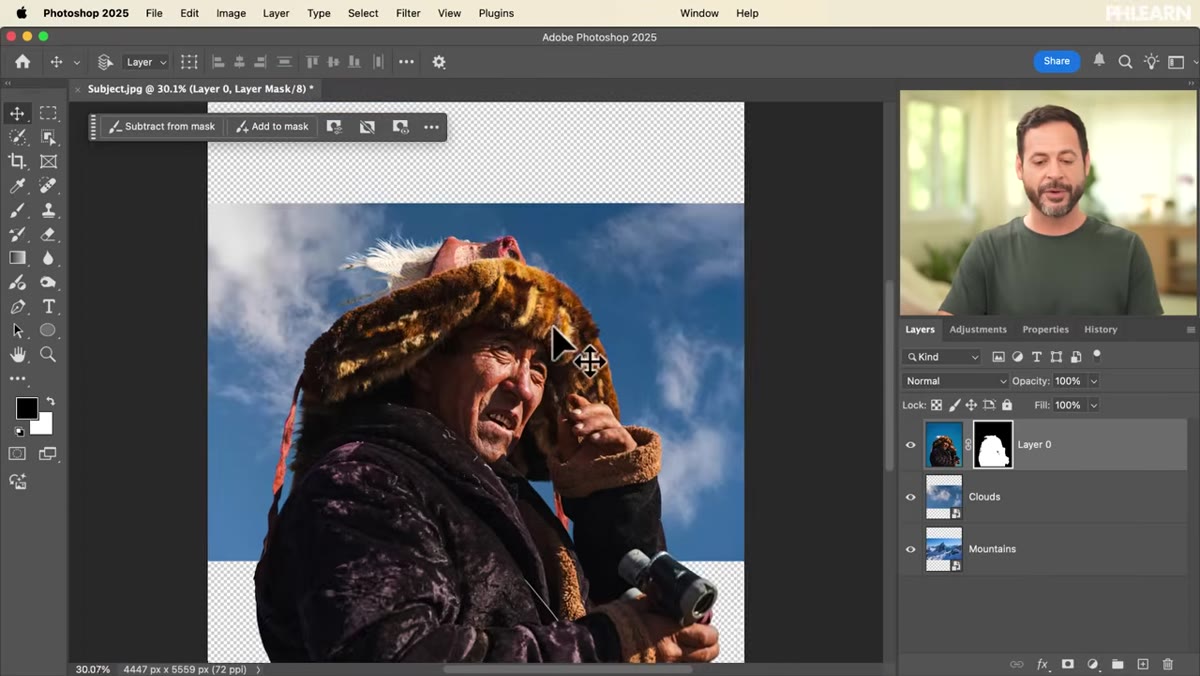This screenshot has height=676, width=1200.
Task: Open the Kind filter dropdown
Action: [942, 357]
